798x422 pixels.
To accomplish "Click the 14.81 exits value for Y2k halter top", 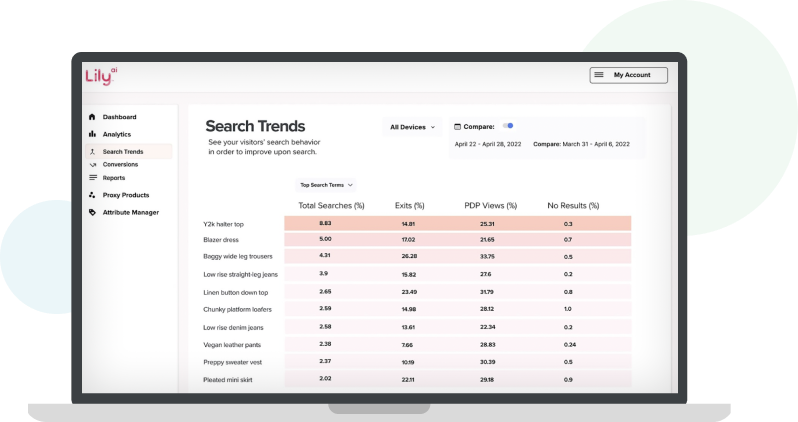I will tap(408, 224).
